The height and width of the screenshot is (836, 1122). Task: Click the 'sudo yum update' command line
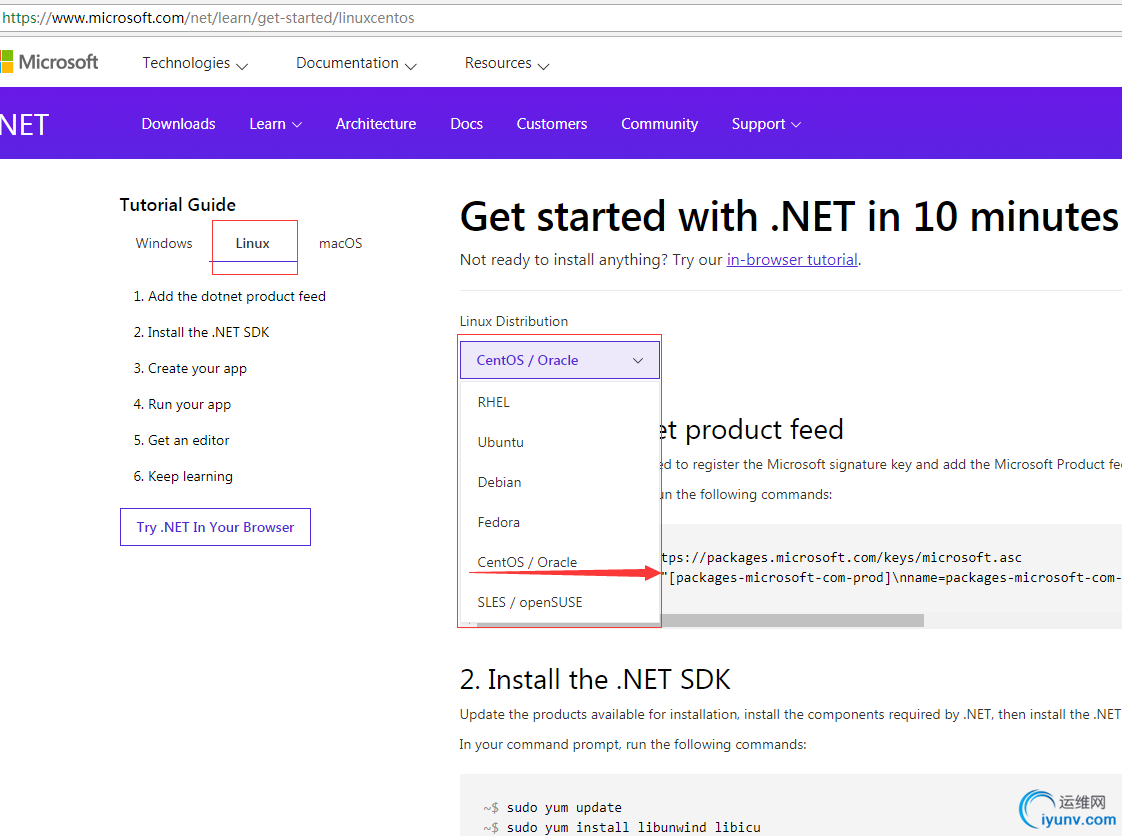pyautogui.click(x=565, y=807)
